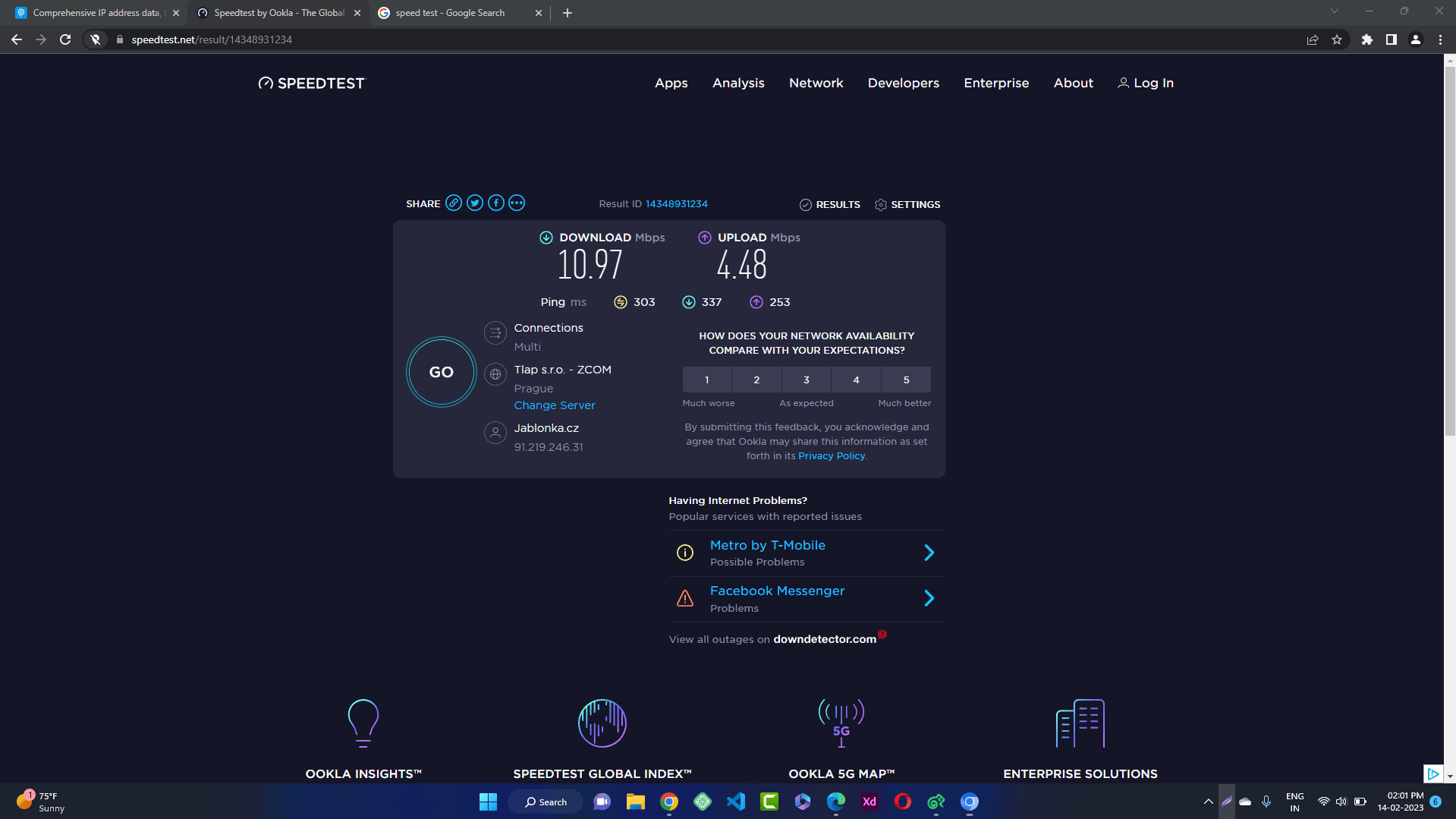Screen dimensions: 1456x819
Task: Share result on Facebook
Action: coord(495,203)
